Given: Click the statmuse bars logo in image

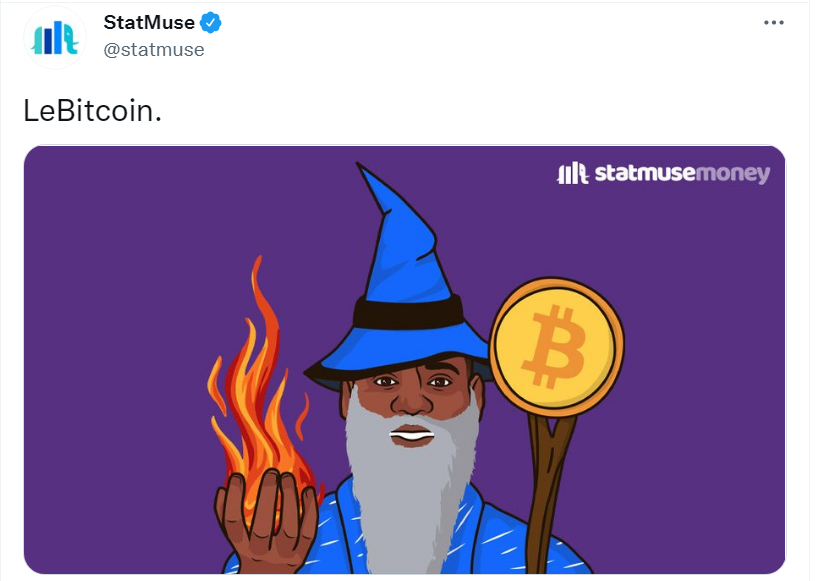Looking at the screenshot, I should click(572, 173).
